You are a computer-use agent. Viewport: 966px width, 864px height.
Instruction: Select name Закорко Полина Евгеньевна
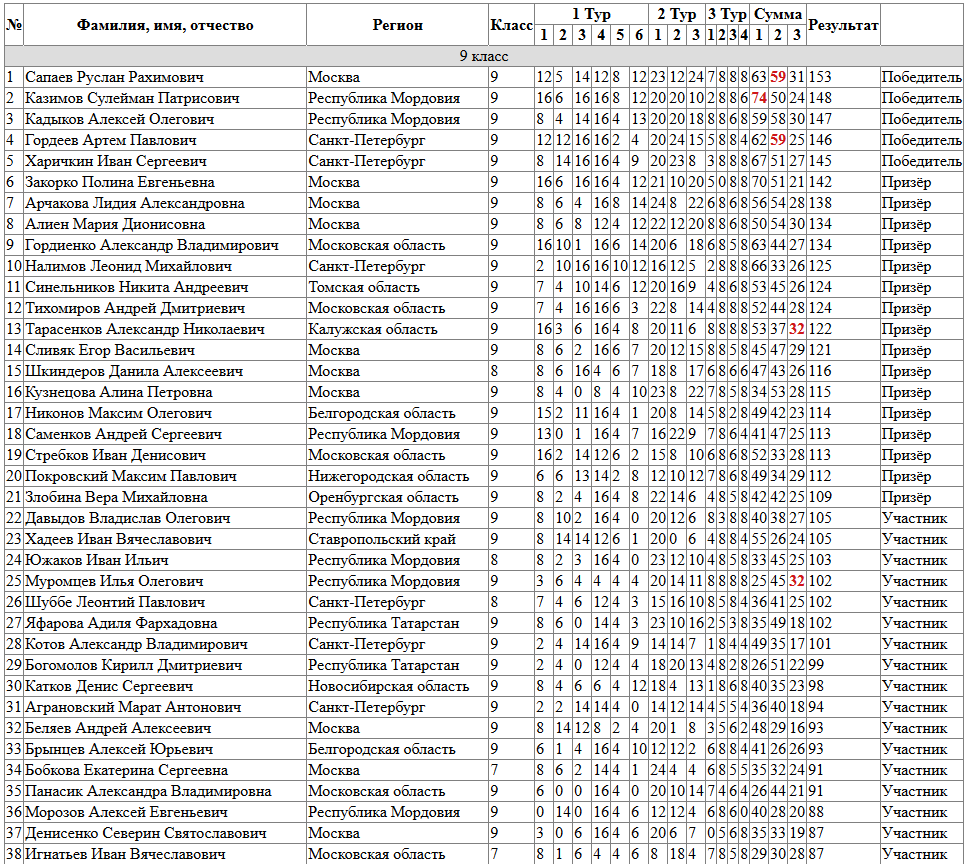[120, 182]
